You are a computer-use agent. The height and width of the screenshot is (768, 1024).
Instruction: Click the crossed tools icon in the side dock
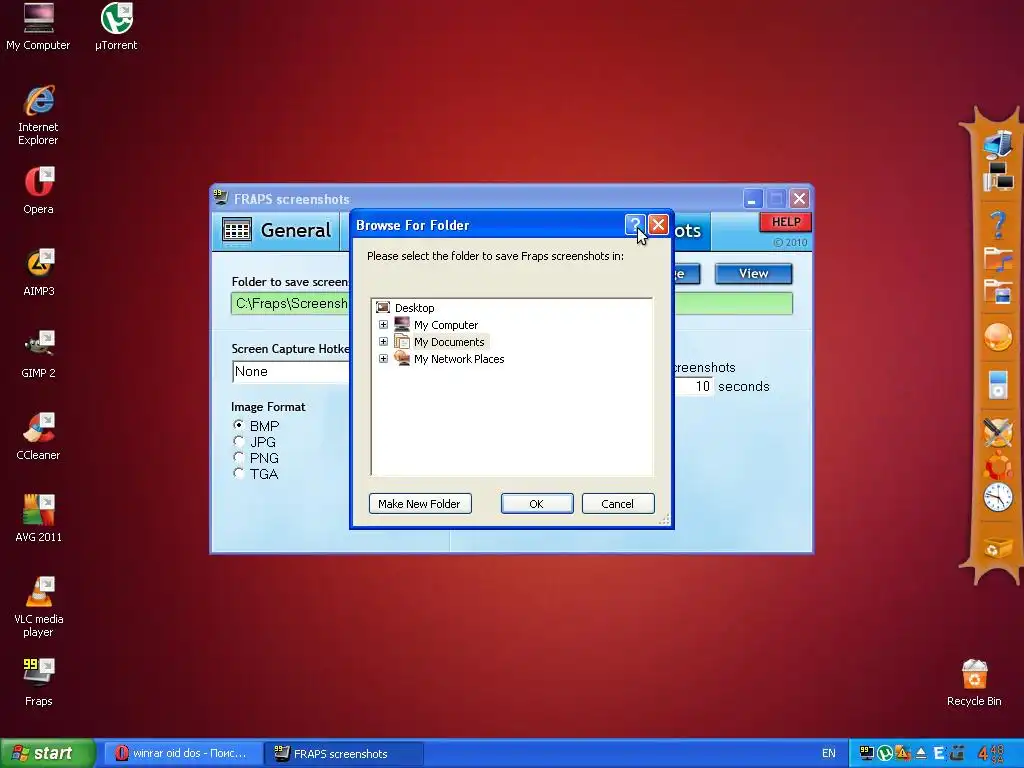(x=998, y=432)
